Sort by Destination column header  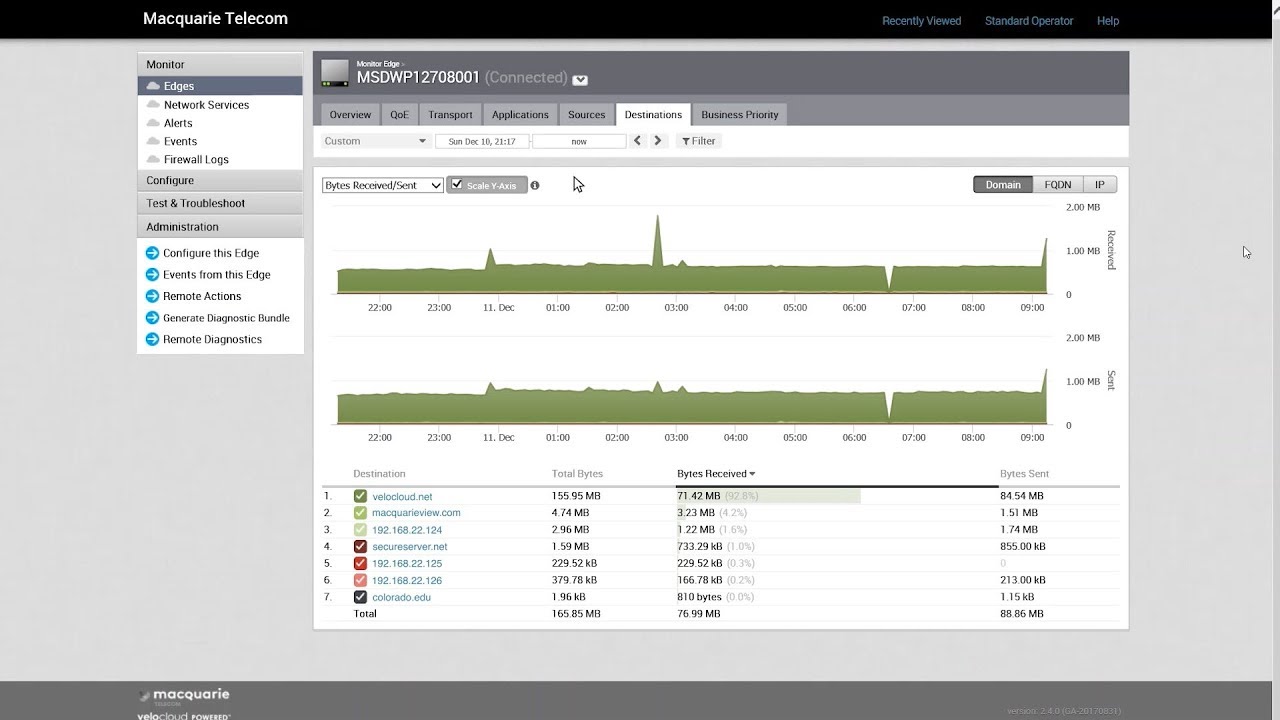click(379, 474)
